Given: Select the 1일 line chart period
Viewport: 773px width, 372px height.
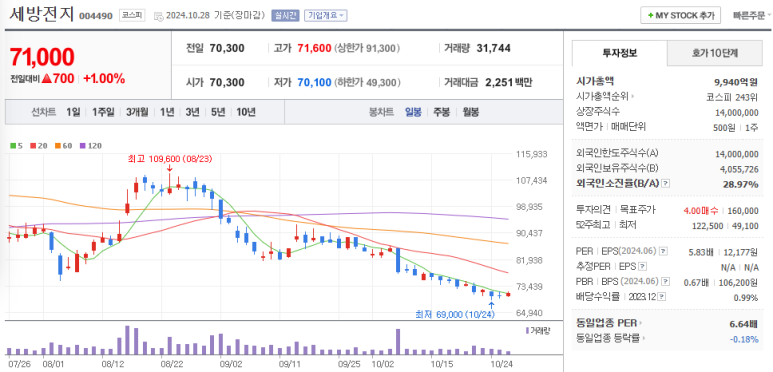Looking at the screenshot, I should coord(73,112).
